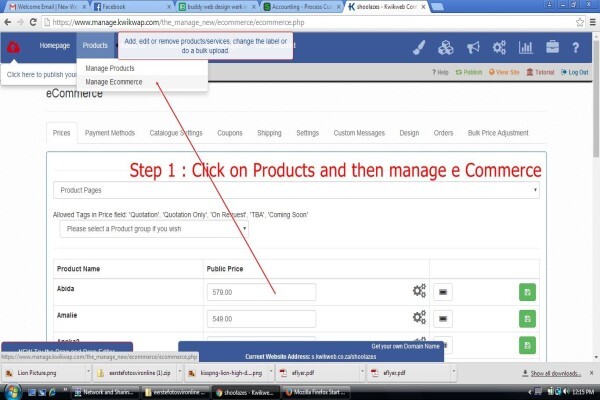Image resolution: width=600 pixels, height=400 pixels.
Task: Click the Tutorial link
Action: point(540,72)
